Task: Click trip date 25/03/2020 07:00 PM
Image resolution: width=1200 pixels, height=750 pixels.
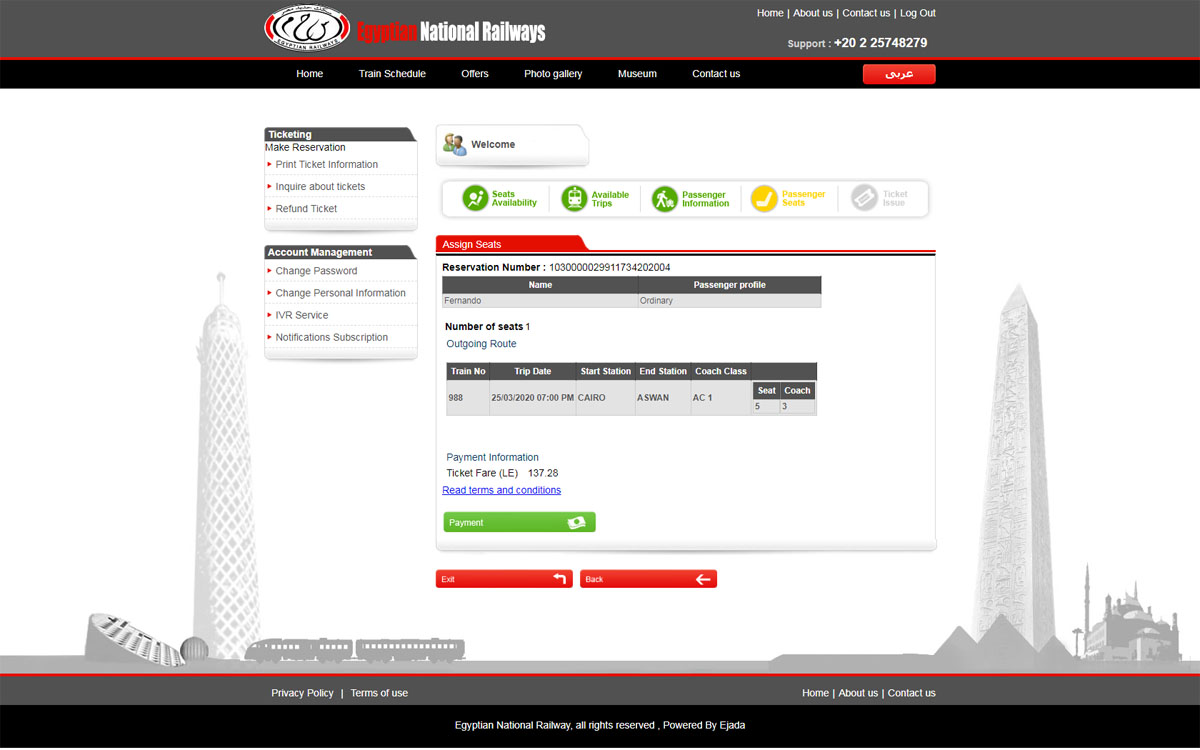Action: [x=533, y=397]
